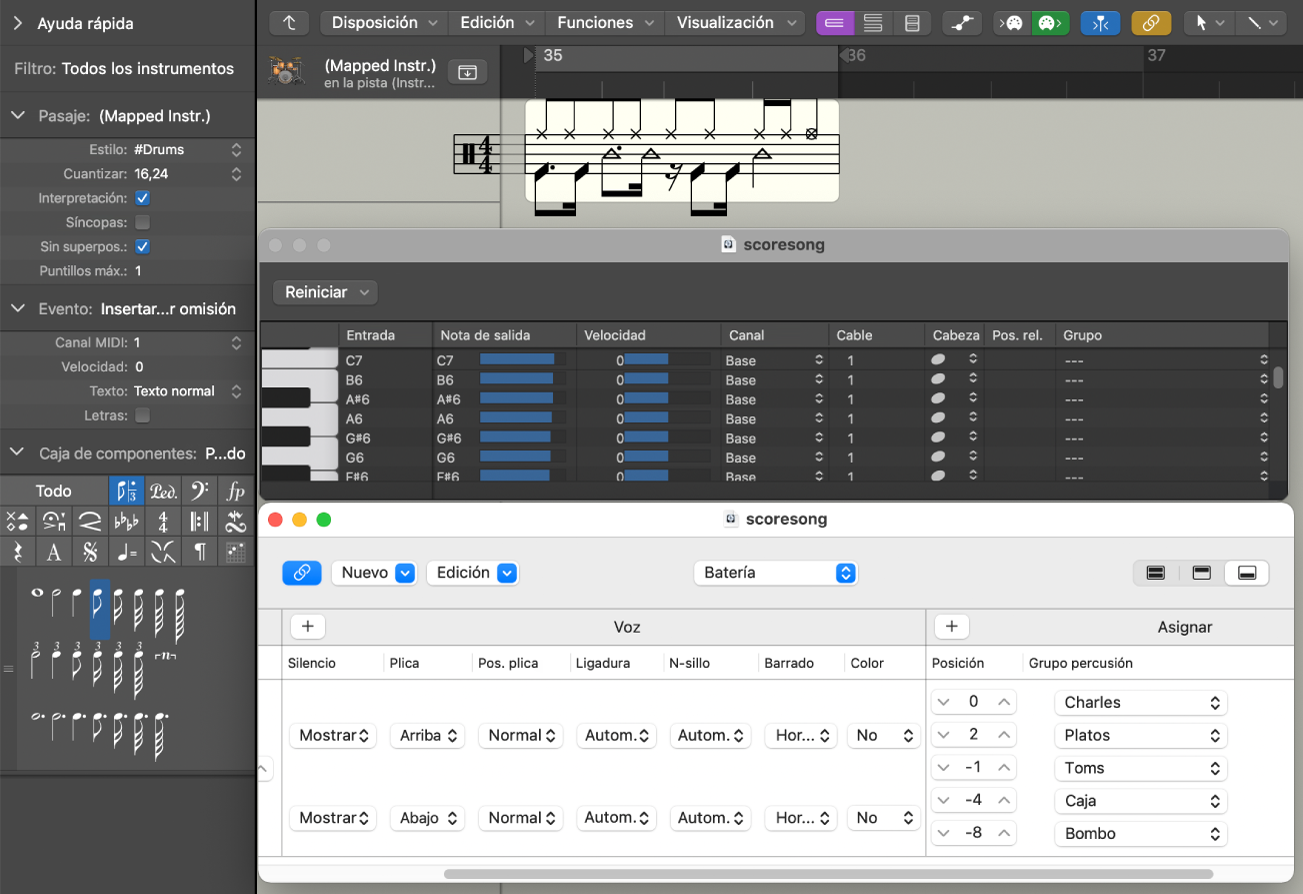This screenshot has height=894, width=1303.
Task: Open the Batería staff style dropdown
Action: (x=775, y=573)
